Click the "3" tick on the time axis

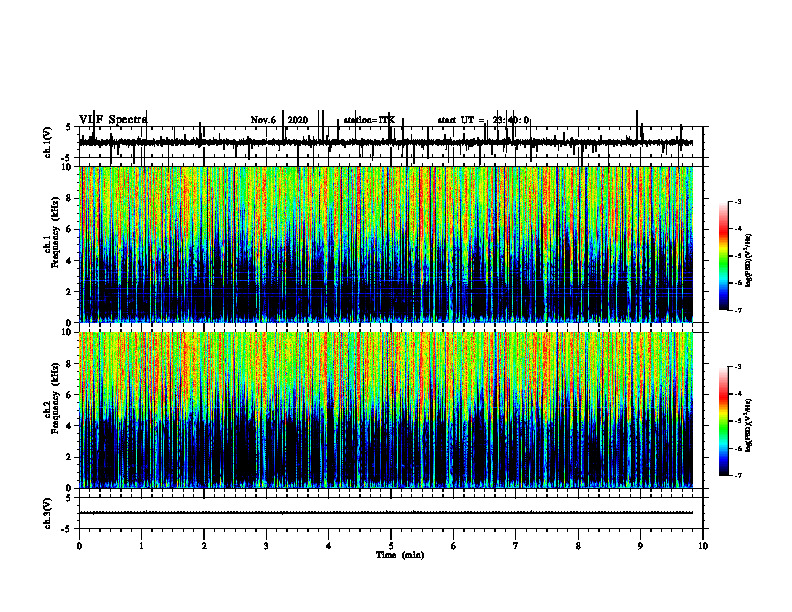pos(266,546)
